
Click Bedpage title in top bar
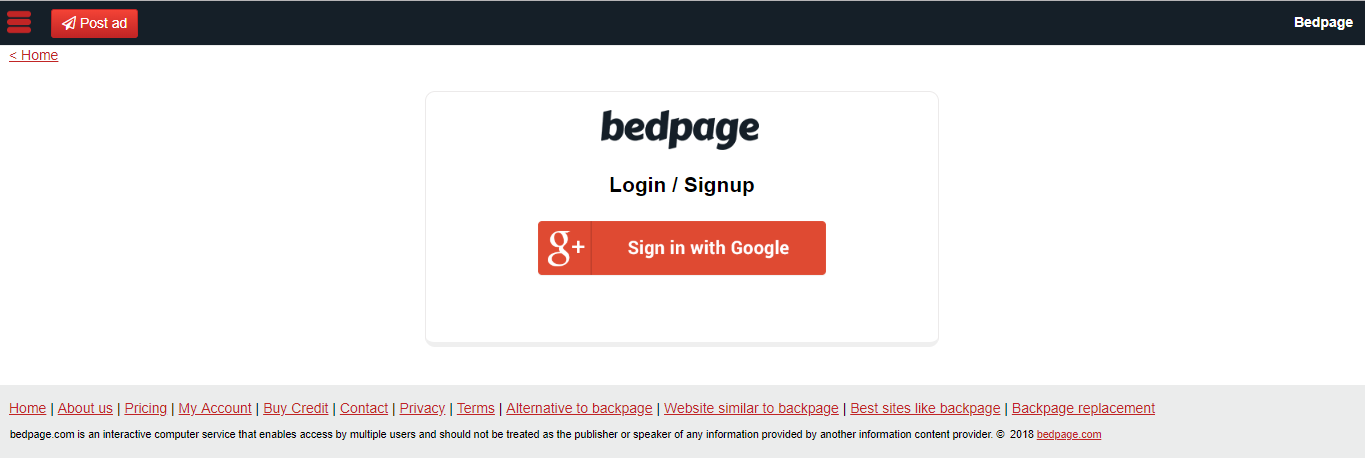(1323, 23)
